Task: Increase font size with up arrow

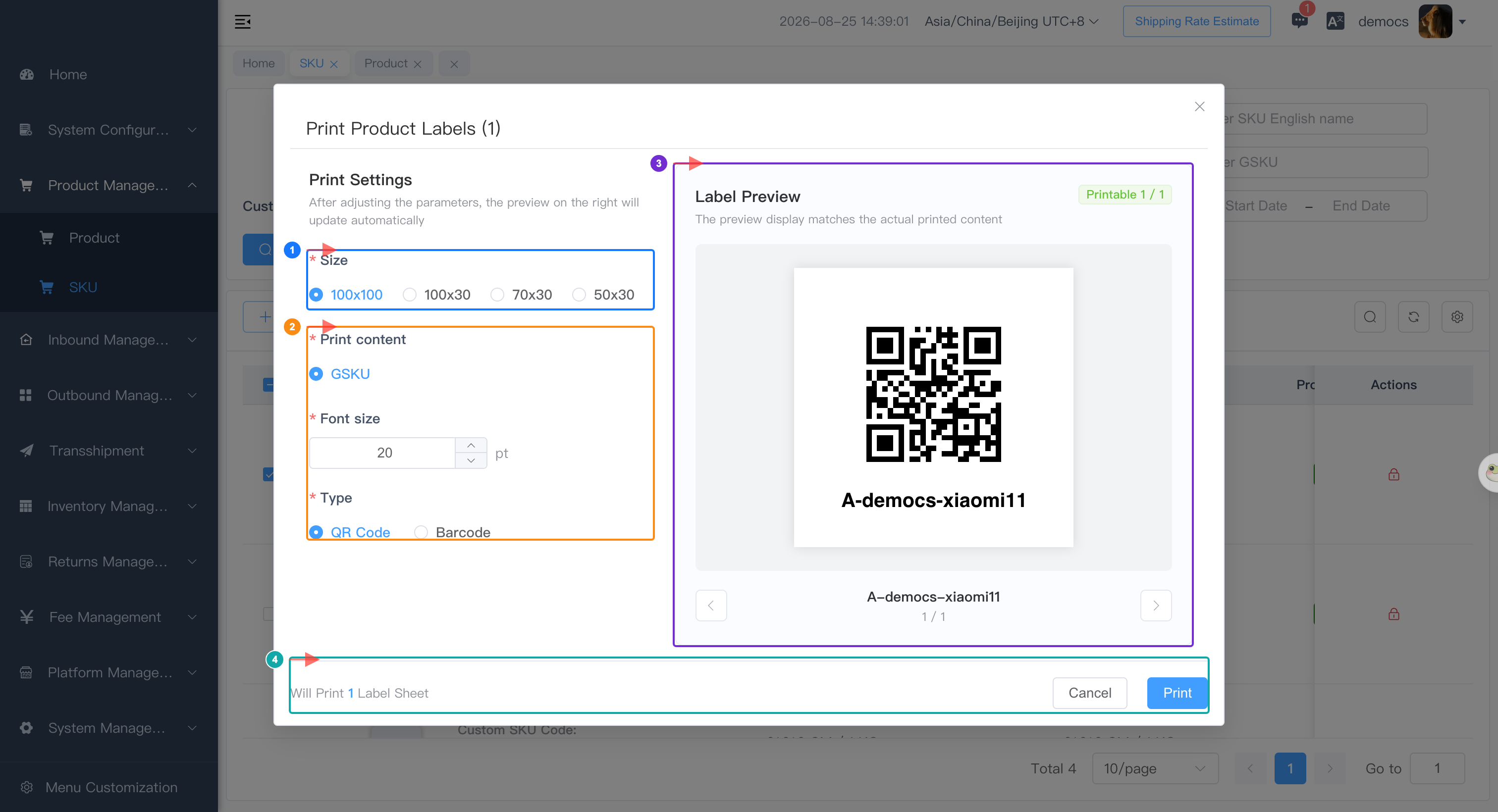Action: click(x=471, y=445)
